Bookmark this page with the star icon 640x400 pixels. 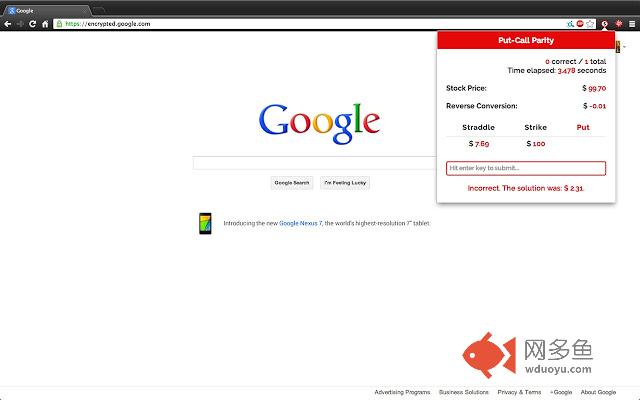tap(591, 23)
